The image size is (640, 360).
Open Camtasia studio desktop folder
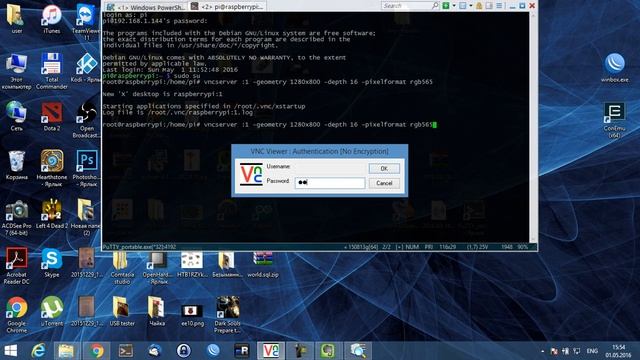[x=122, y=267]
